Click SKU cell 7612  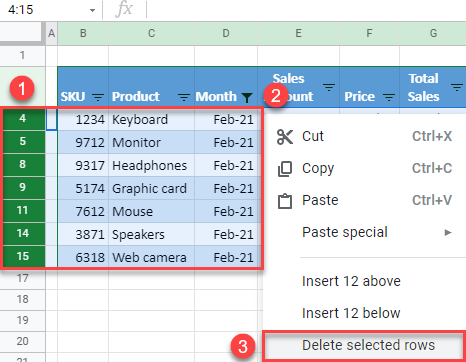(83, 211)
